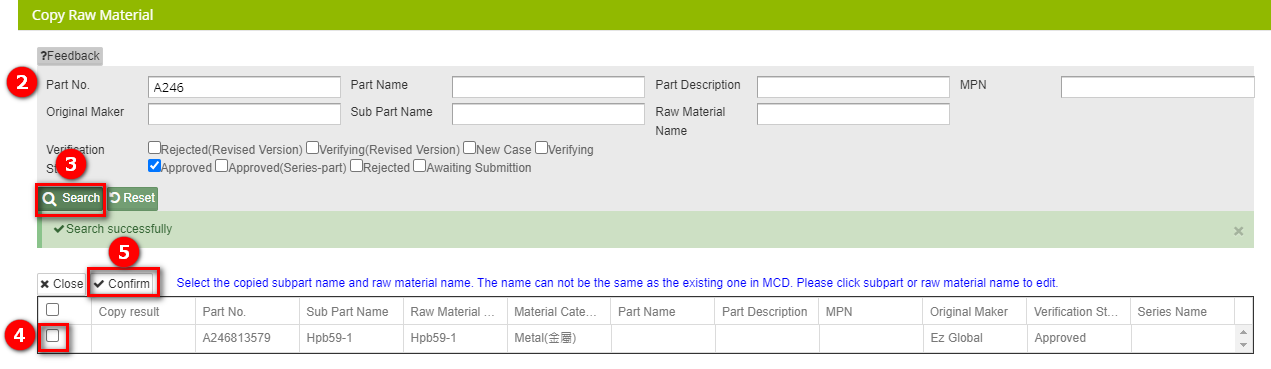The height and width of the screenshot is (369, 1271).
Task: Sort by Part No. column header
Action: [x=247, y=311]
